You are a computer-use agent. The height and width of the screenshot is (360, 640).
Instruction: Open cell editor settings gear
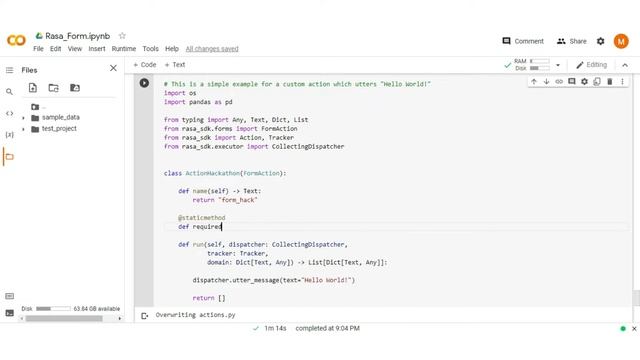584,82
